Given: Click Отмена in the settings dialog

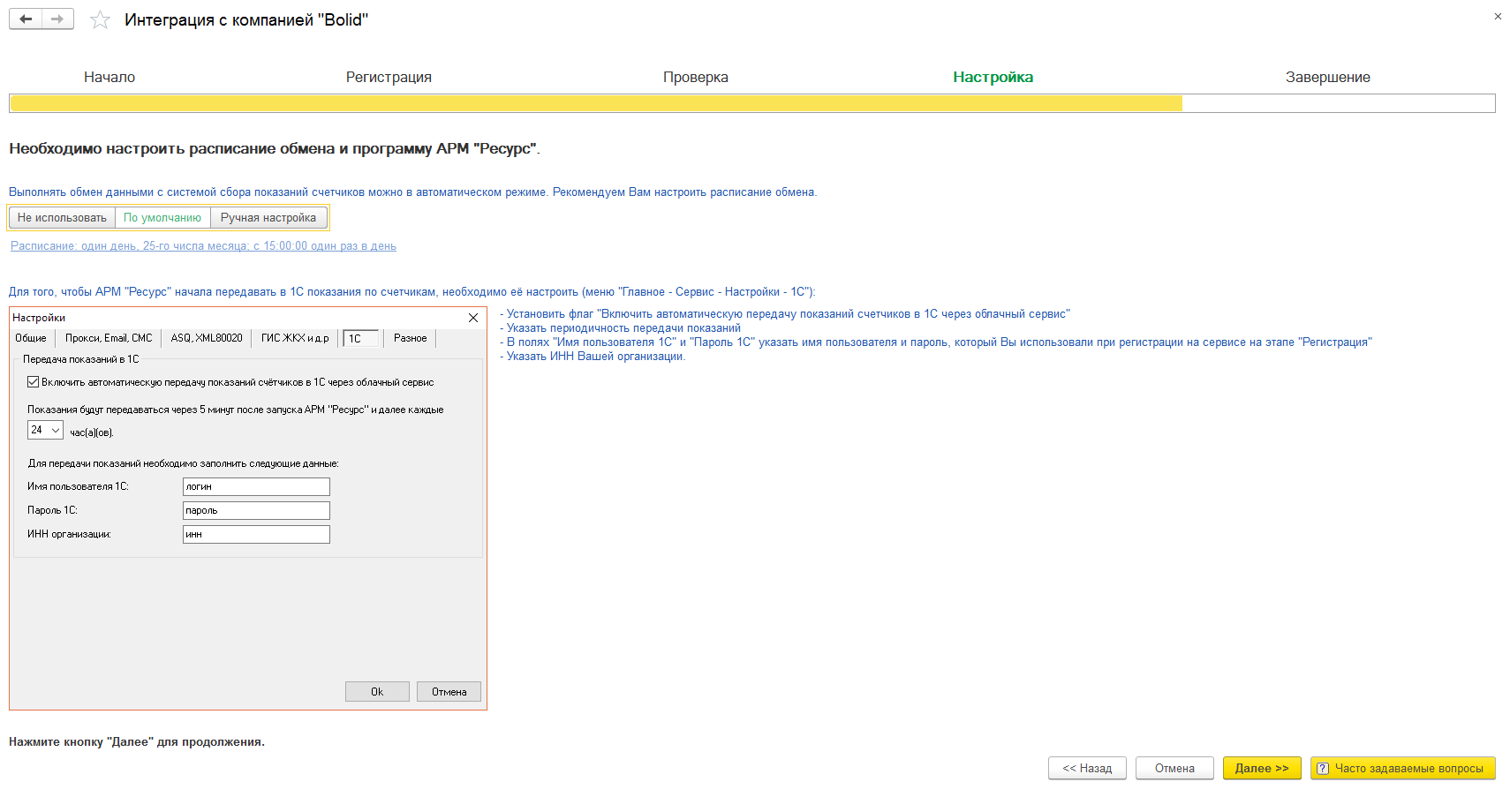Looking at the screenshot, I should 449,692.
